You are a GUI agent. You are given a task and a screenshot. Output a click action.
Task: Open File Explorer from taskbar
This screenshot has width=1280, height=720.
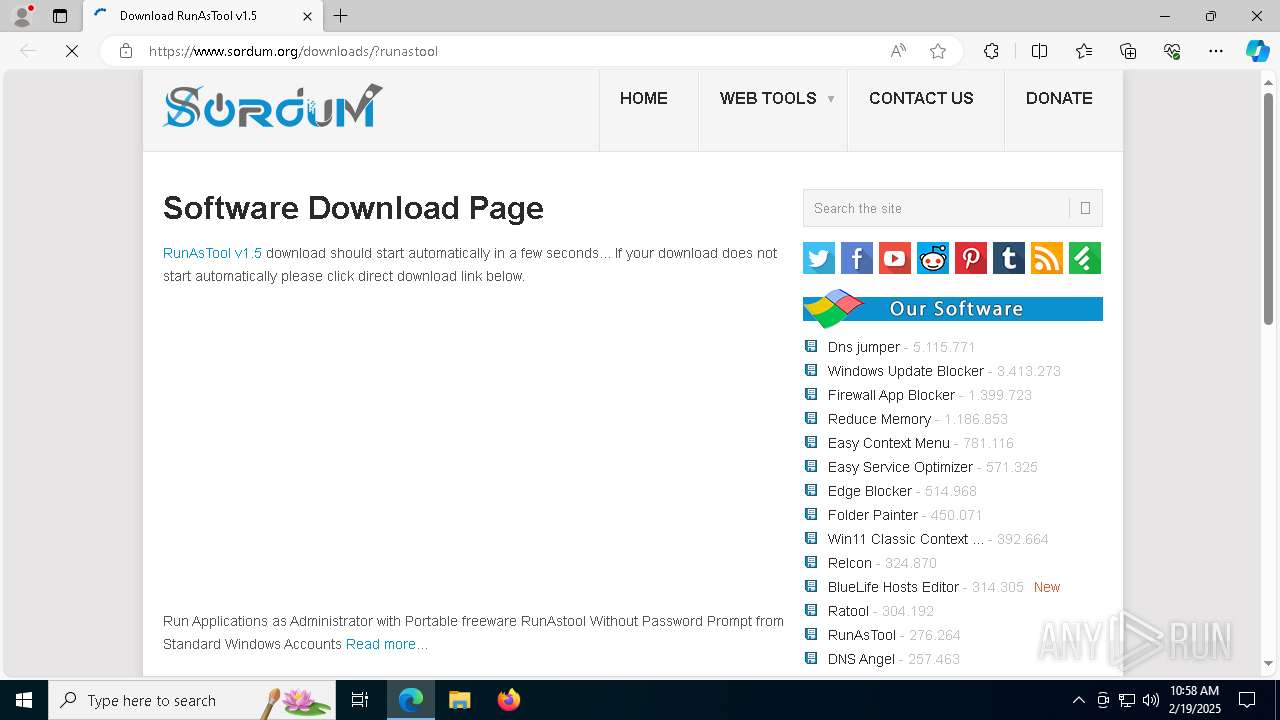[459, 700]
